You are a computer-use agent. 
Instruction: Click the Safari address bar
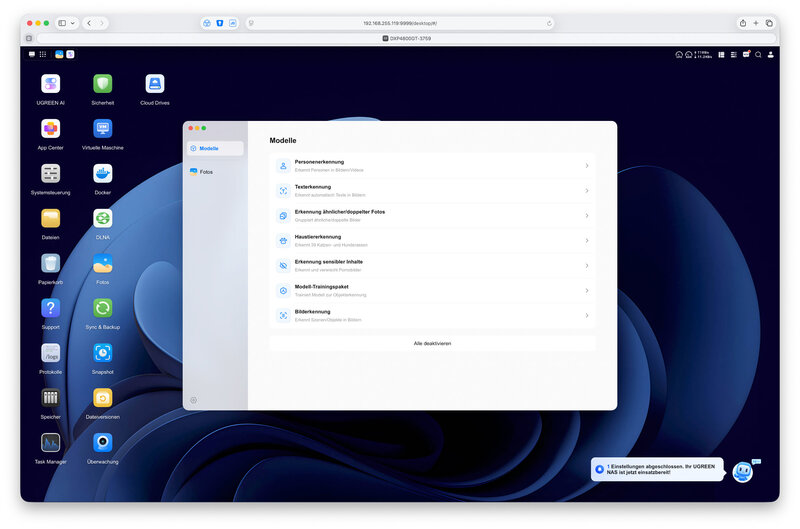[400, 23]
